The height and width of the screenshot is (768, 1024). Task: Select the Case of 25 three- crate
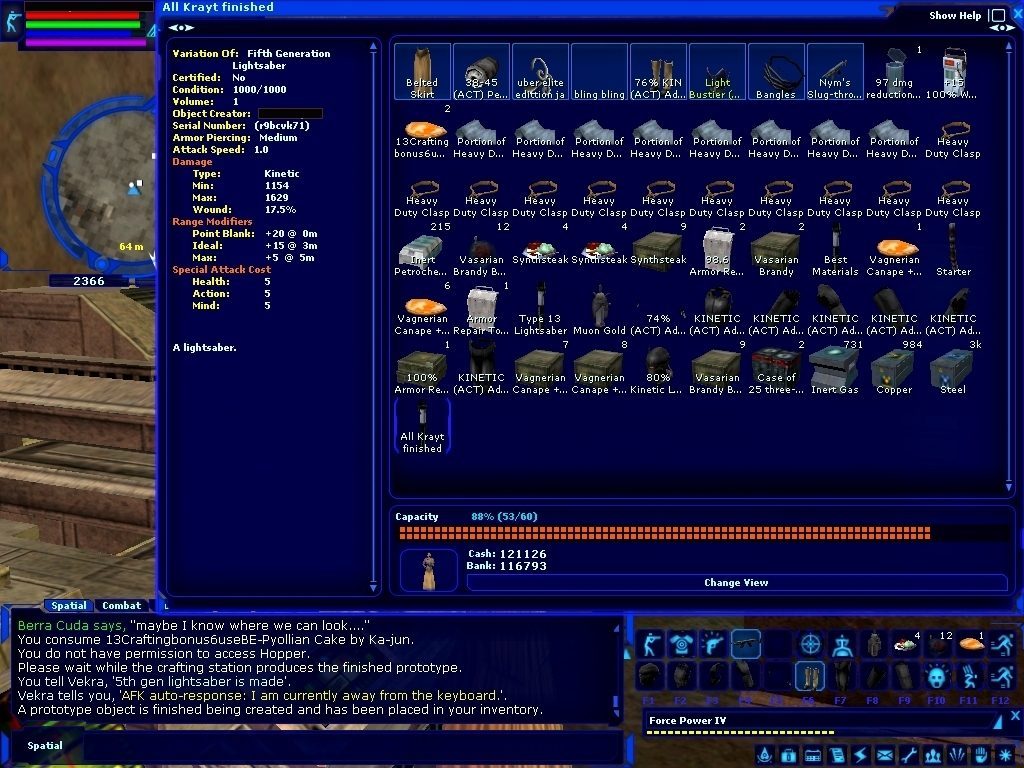click(x=776, y=370)
